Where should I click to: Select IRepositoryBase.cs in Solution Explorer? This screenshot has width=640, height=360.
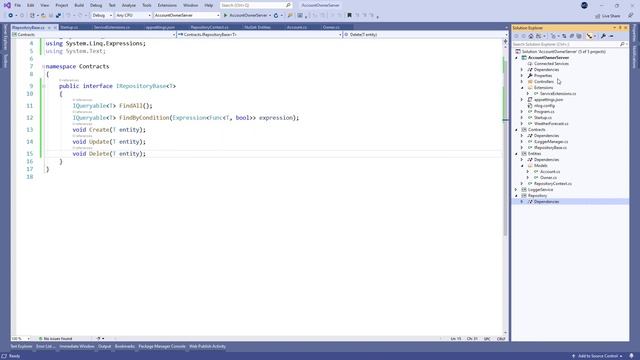pos(550,148)
